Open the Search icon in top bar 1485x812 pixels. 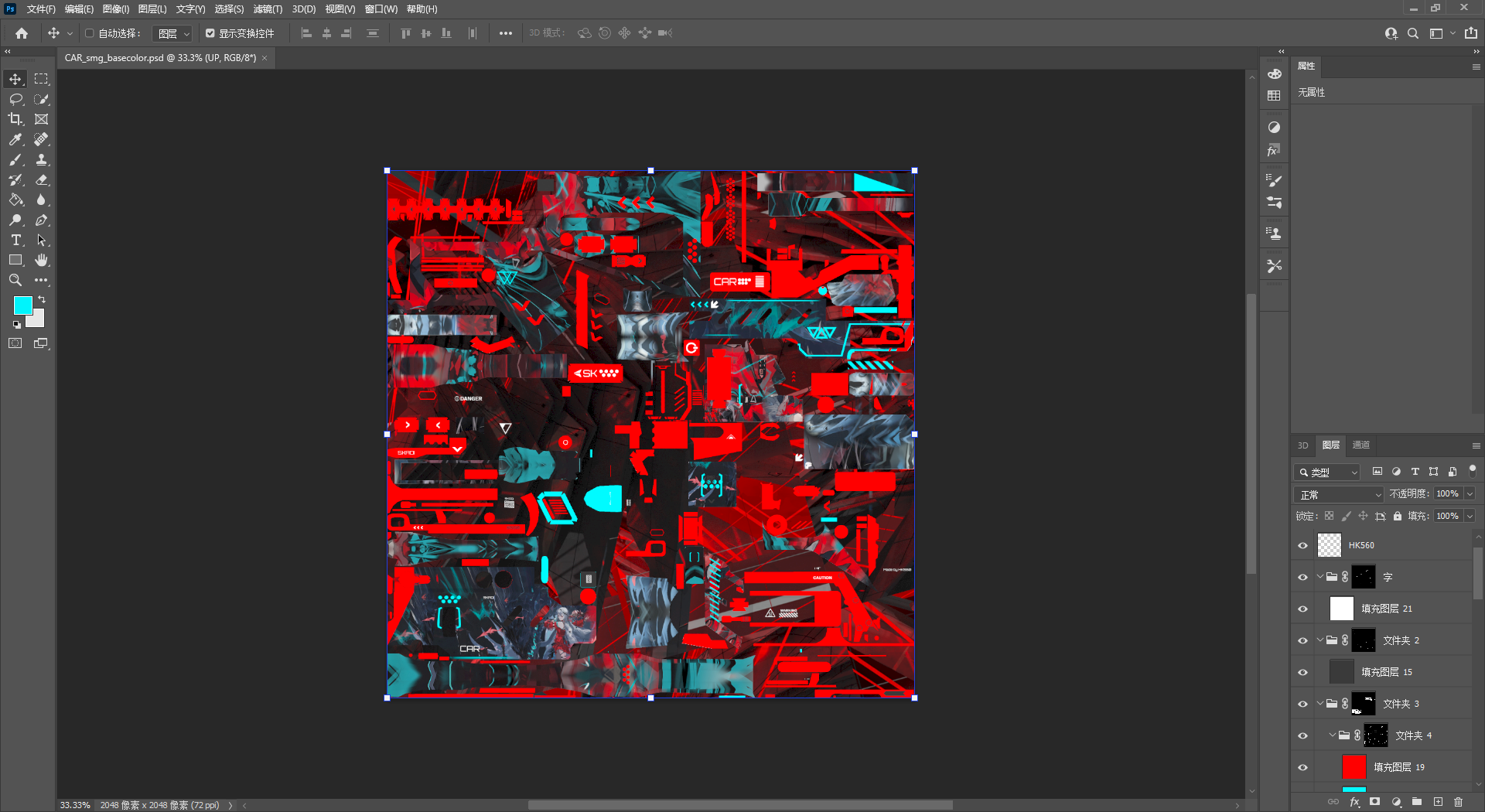tap(1413, 33)
